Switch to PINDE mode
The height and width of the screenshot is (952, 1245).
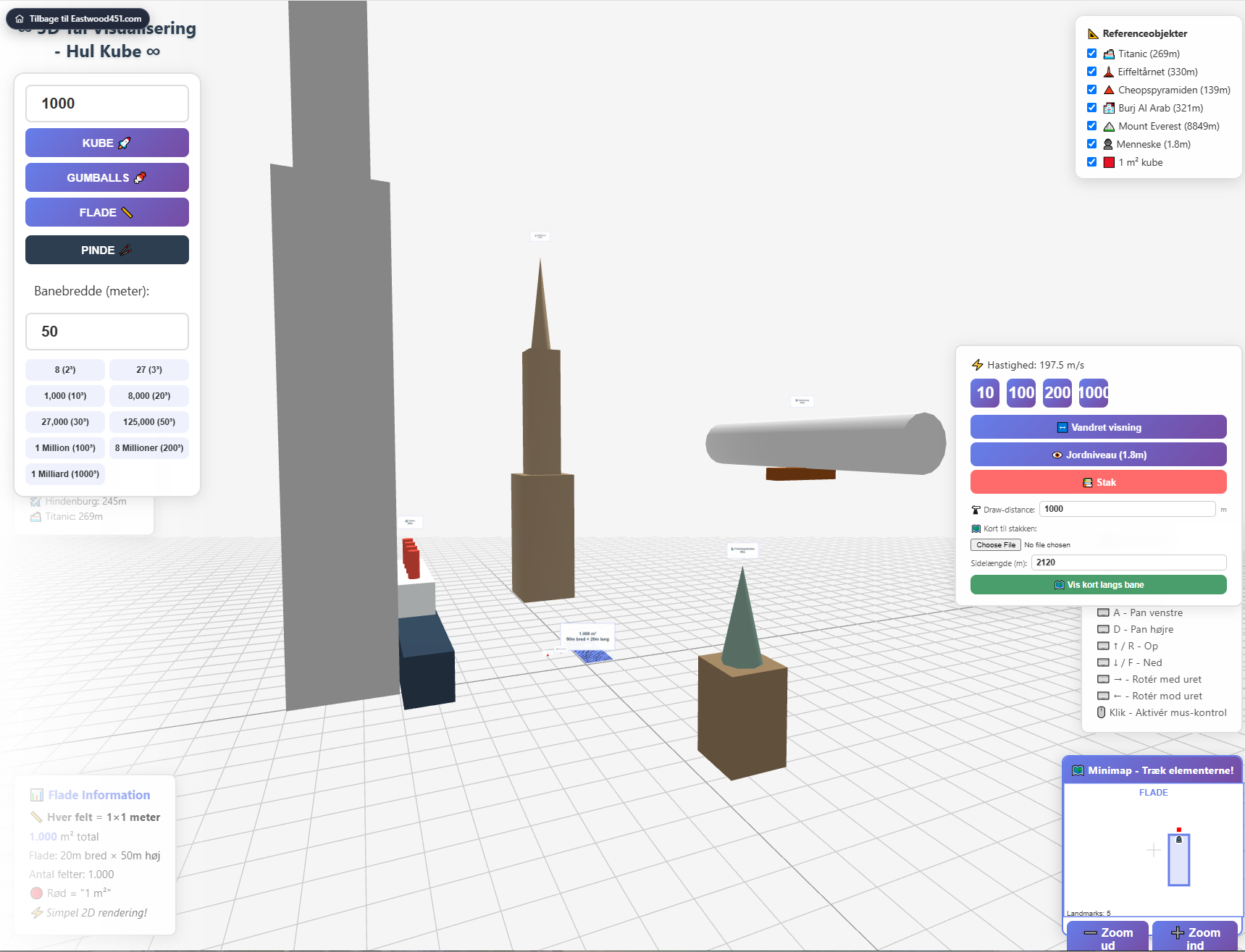point(107,250)
